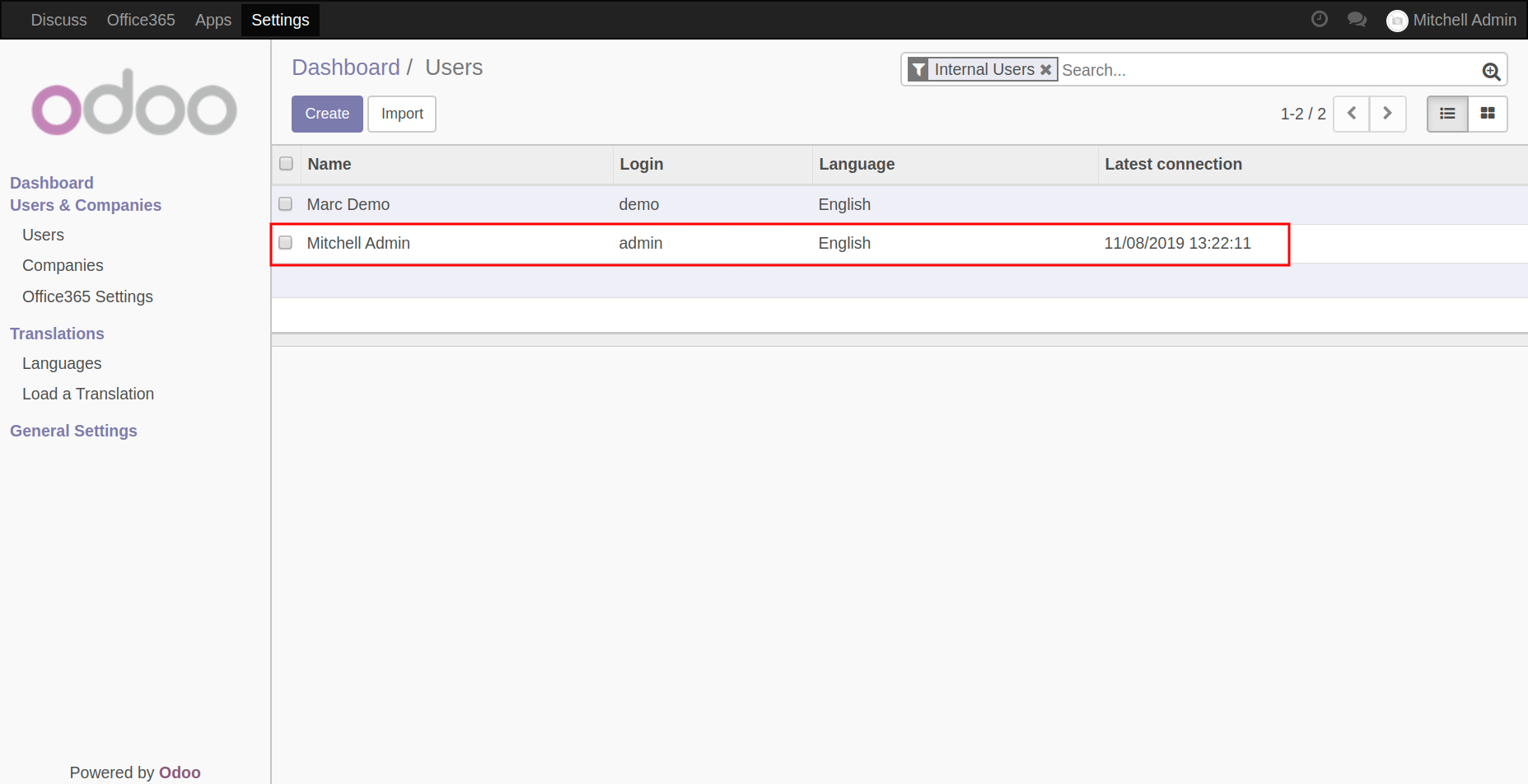Go to next page arrow

point(1387,114)
